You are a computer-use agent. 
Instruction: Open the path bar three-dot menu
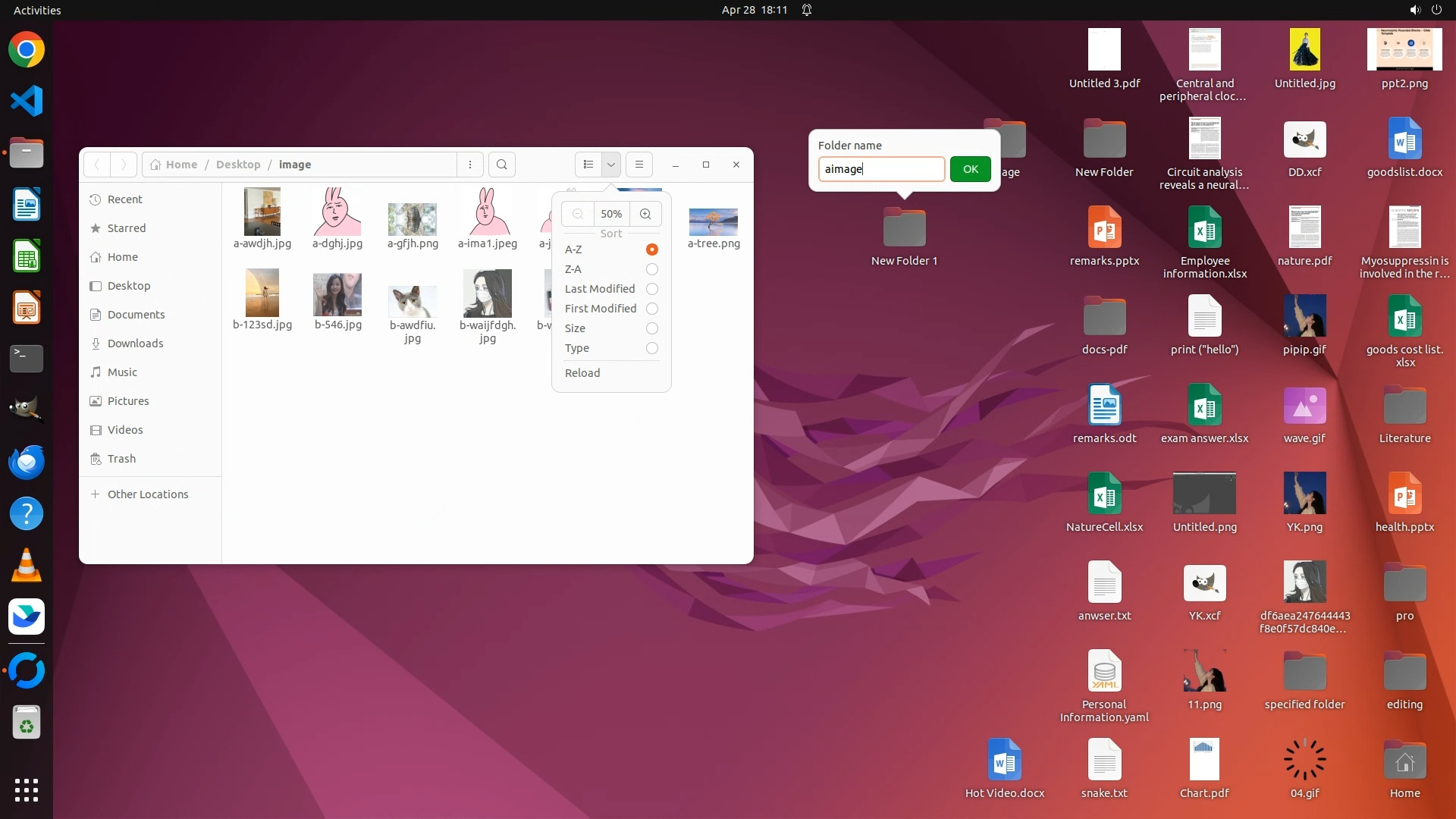click(x=470, y=165)
